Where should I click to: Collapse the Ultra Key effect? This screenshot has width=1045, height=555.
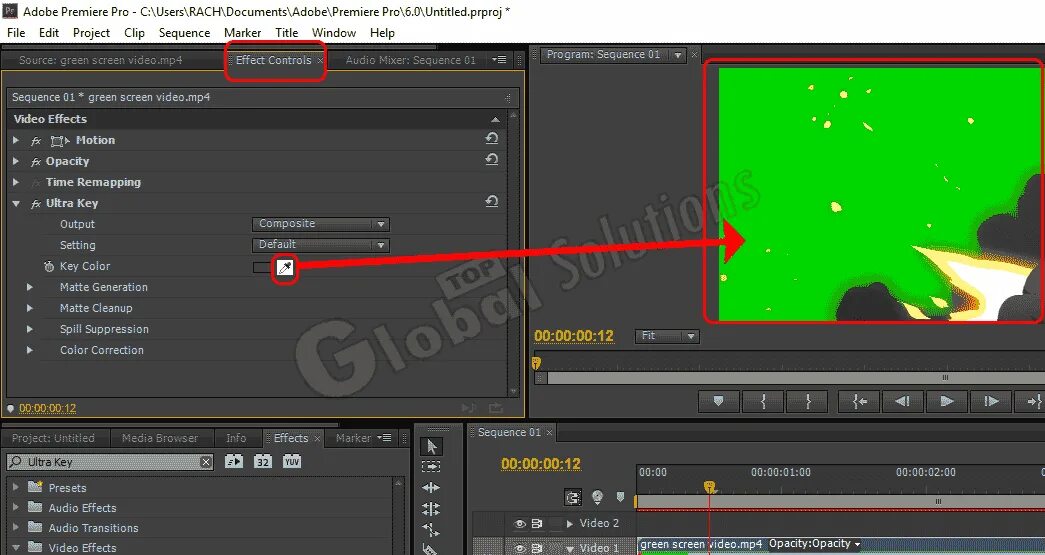16,204
